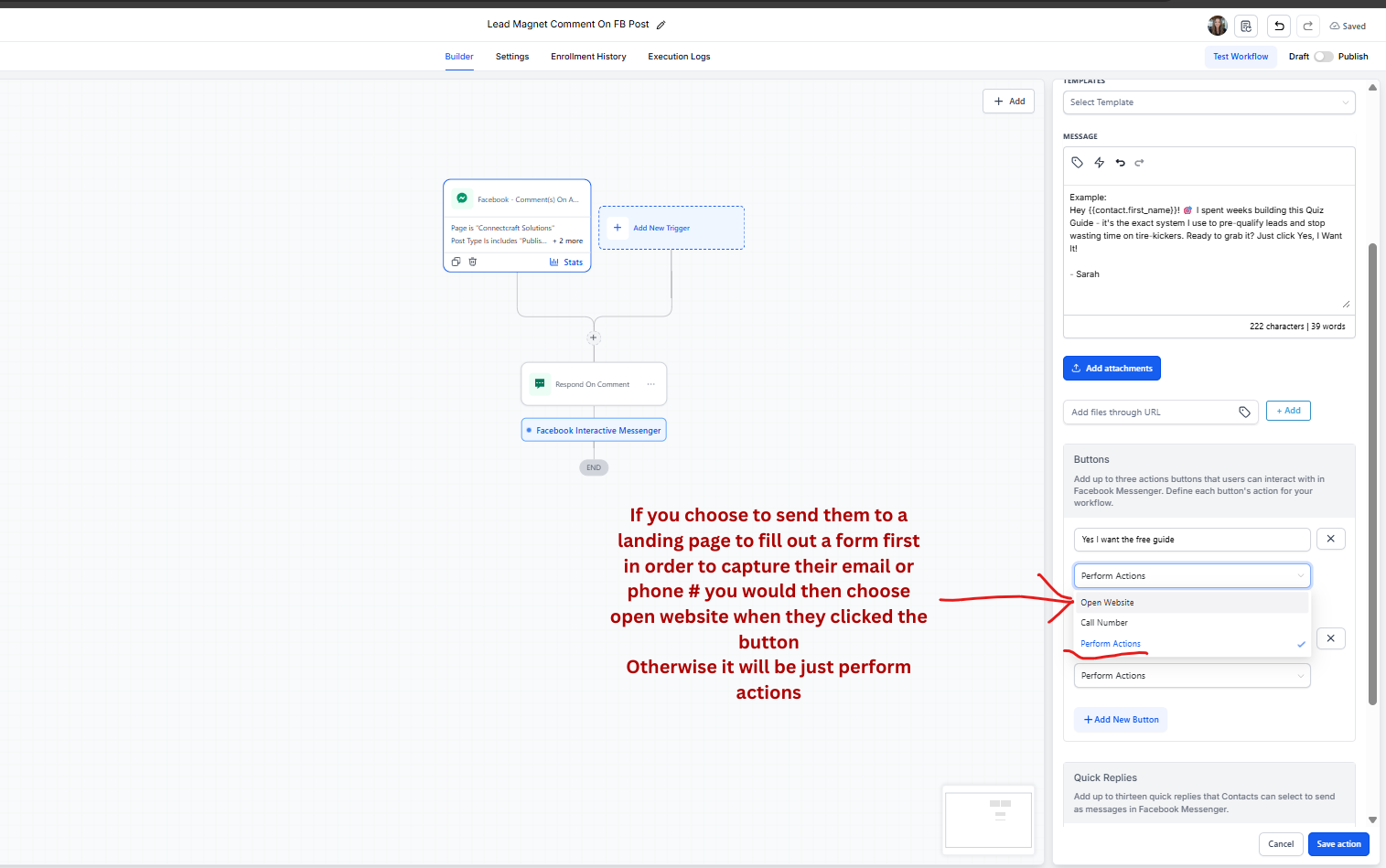Image resolution: width=1386 pixels, height=868 pixels.
Task: Click the + Add button beside URL field
Action: (x=1288, y=411)
